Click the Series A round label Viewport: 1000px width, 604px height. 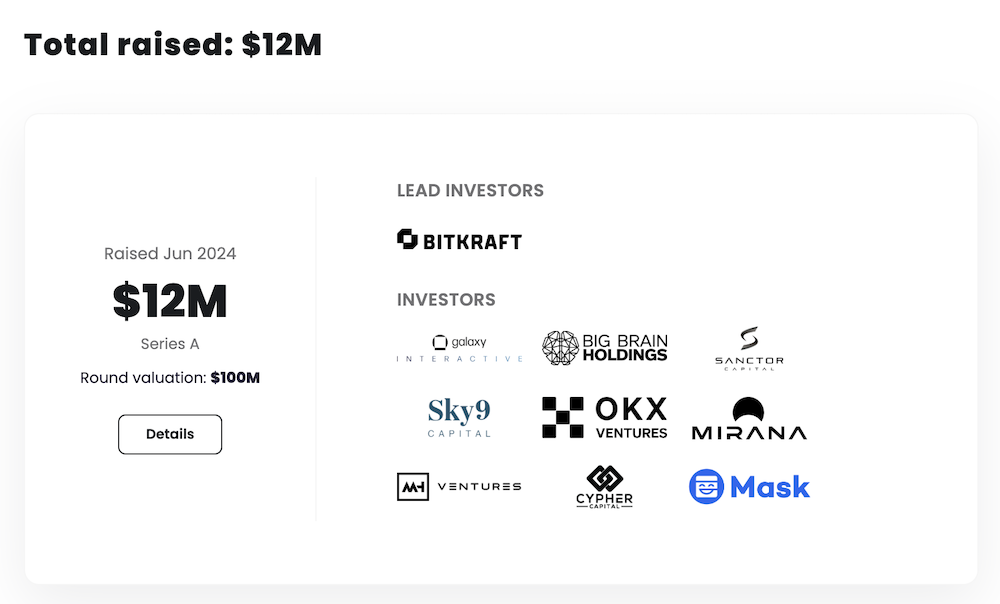[170, 344]
